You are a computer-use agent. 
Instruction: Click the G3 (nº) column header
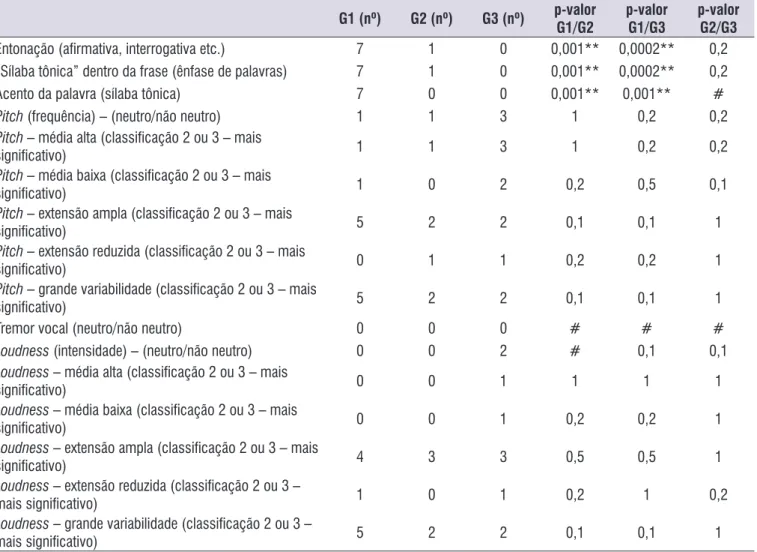click(503, 19)
